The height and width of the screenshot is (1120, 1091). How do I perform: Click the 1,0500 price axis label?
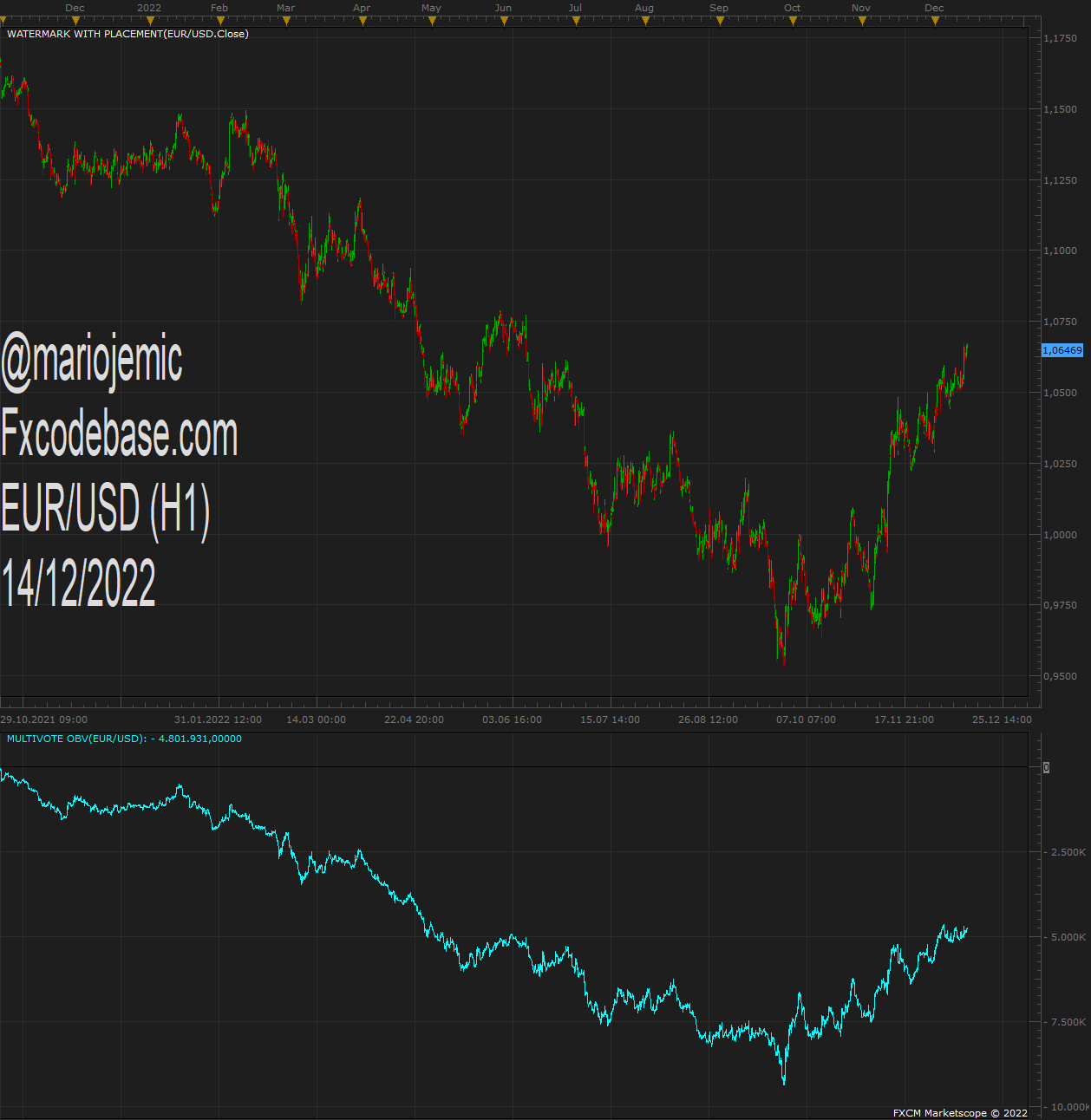(1060, 393)
